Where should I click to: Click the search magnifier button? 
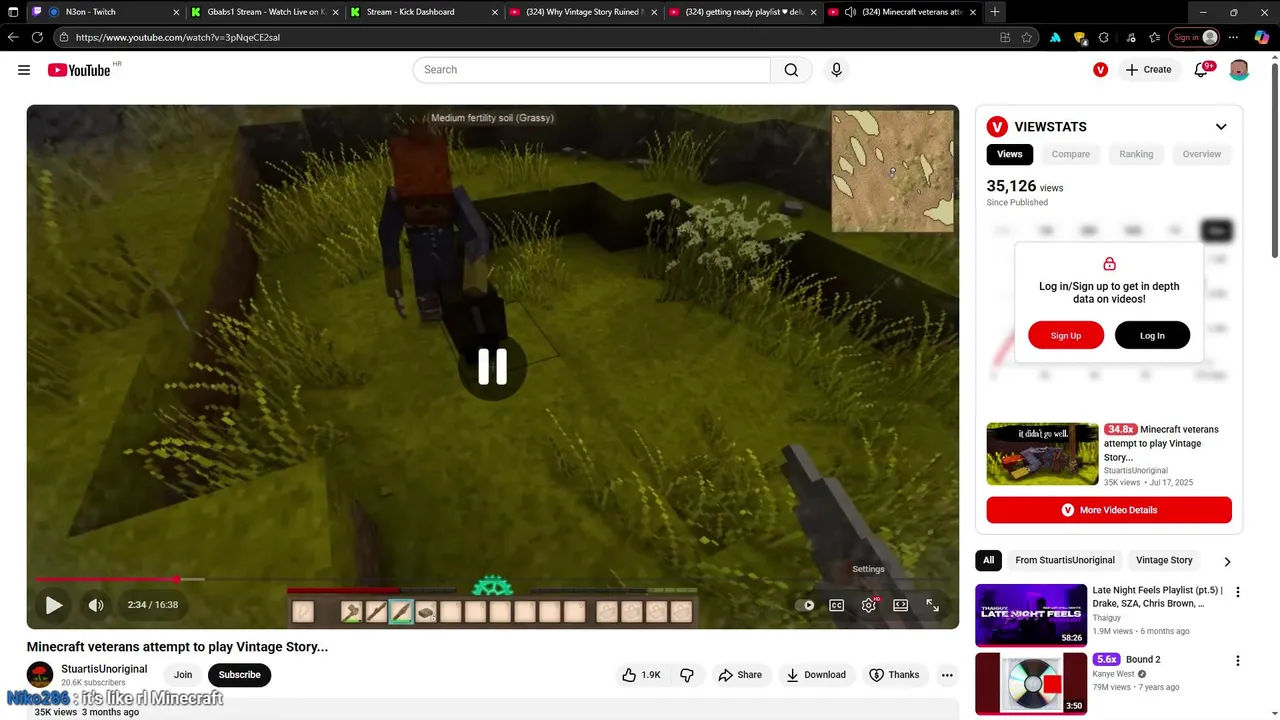tap(791, 70)
